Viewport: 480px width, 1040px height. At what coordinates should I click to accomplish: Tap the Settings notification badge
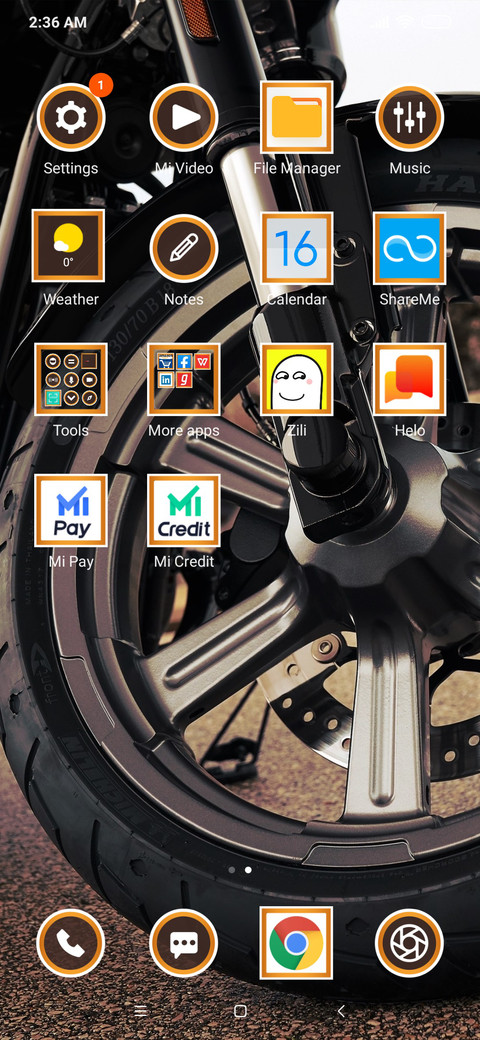(100, 85)
